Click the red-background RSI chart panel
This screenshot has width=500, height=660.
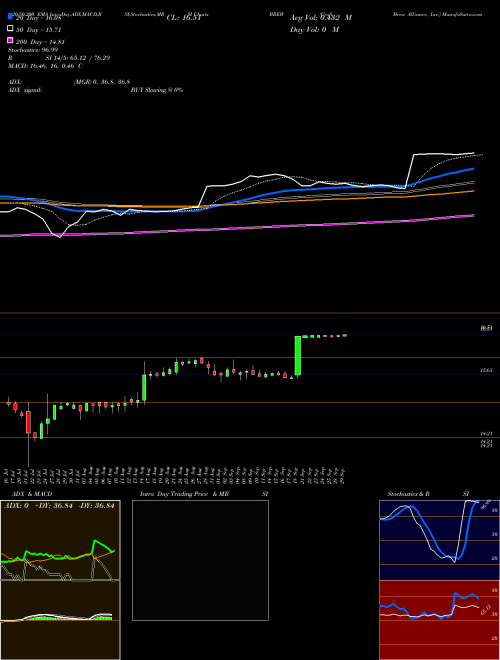pos(439,620)
